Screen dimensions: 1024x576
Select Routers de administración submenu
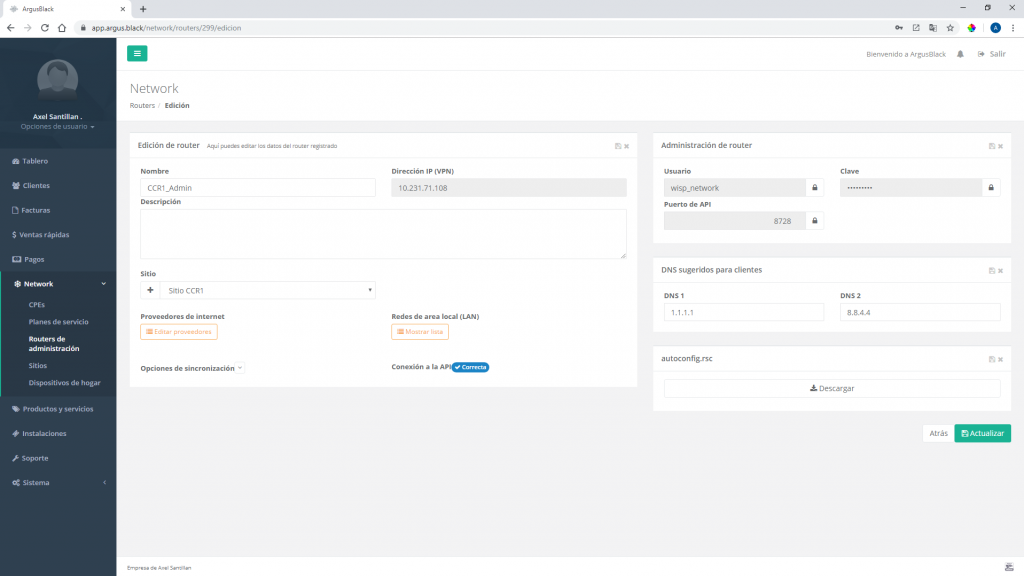54,344
